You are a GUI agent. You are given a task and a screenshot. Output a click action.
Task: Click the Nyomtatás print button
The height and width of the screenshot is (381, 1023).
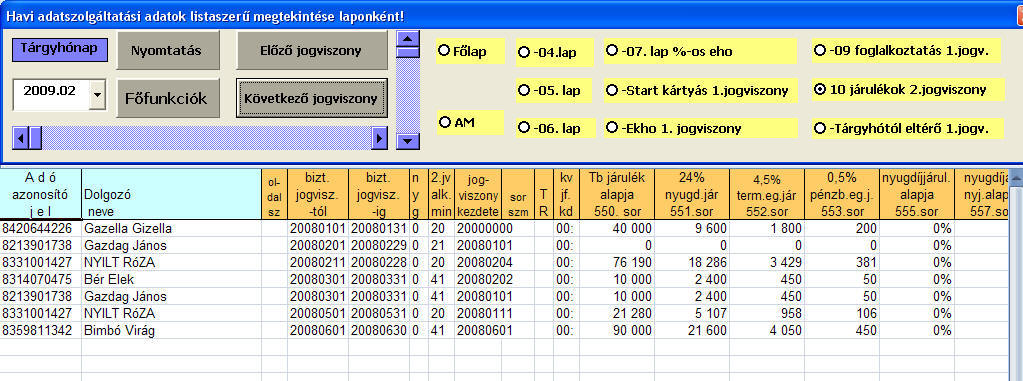pos(168,50)
